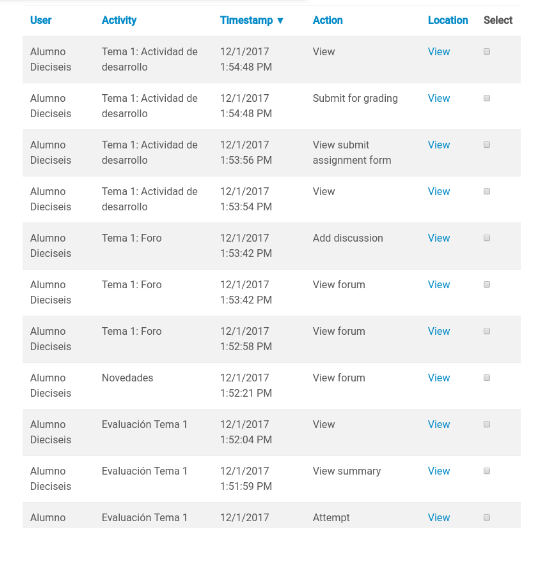Tick the checkbox in the Novedades row

coord(487,378)
